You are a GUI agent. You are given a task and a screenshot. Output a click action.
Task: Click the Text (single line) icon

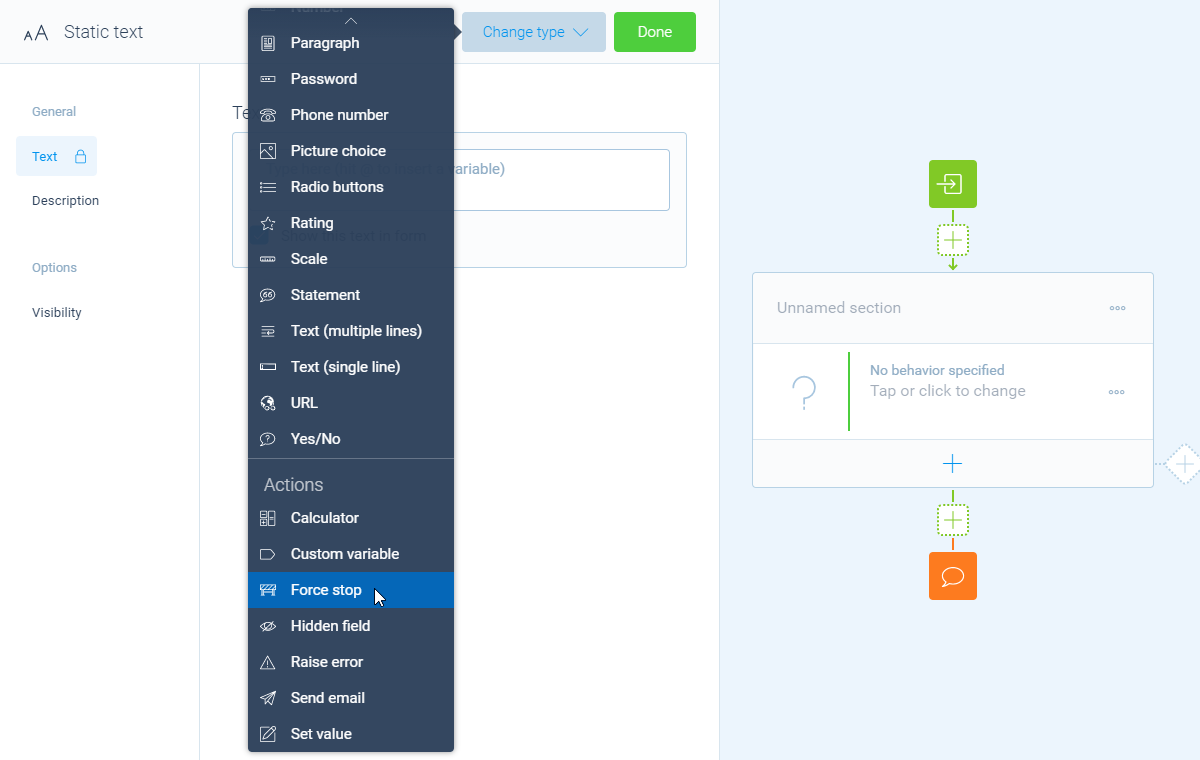pyautogui.click(x=267, y=367)
